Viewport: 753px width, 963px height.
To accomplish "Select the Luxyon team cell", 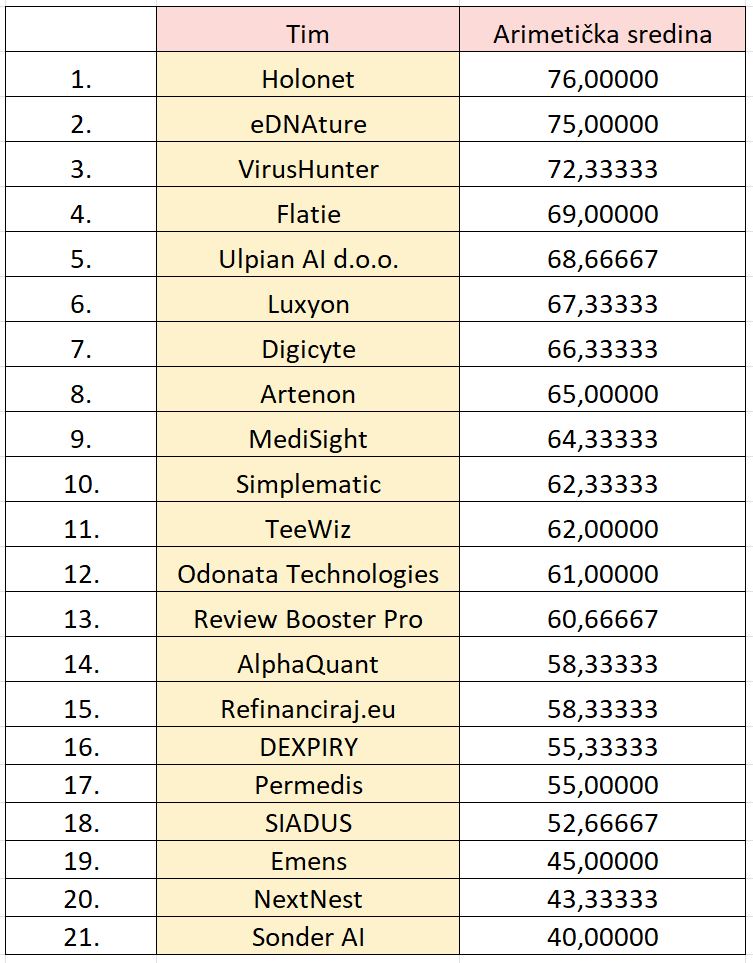I will click(307, 304).
